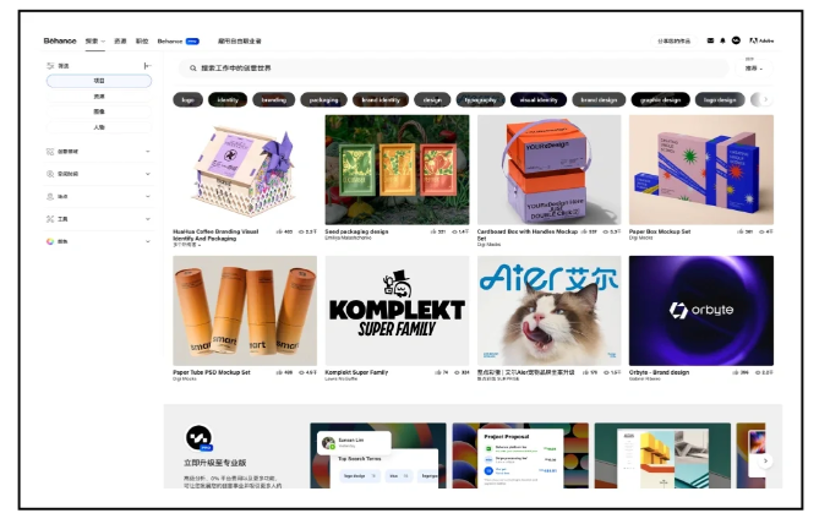830x524 pixels.
Task: Open the first navigation dropdown menu
Action: click(x=95, y=41)
